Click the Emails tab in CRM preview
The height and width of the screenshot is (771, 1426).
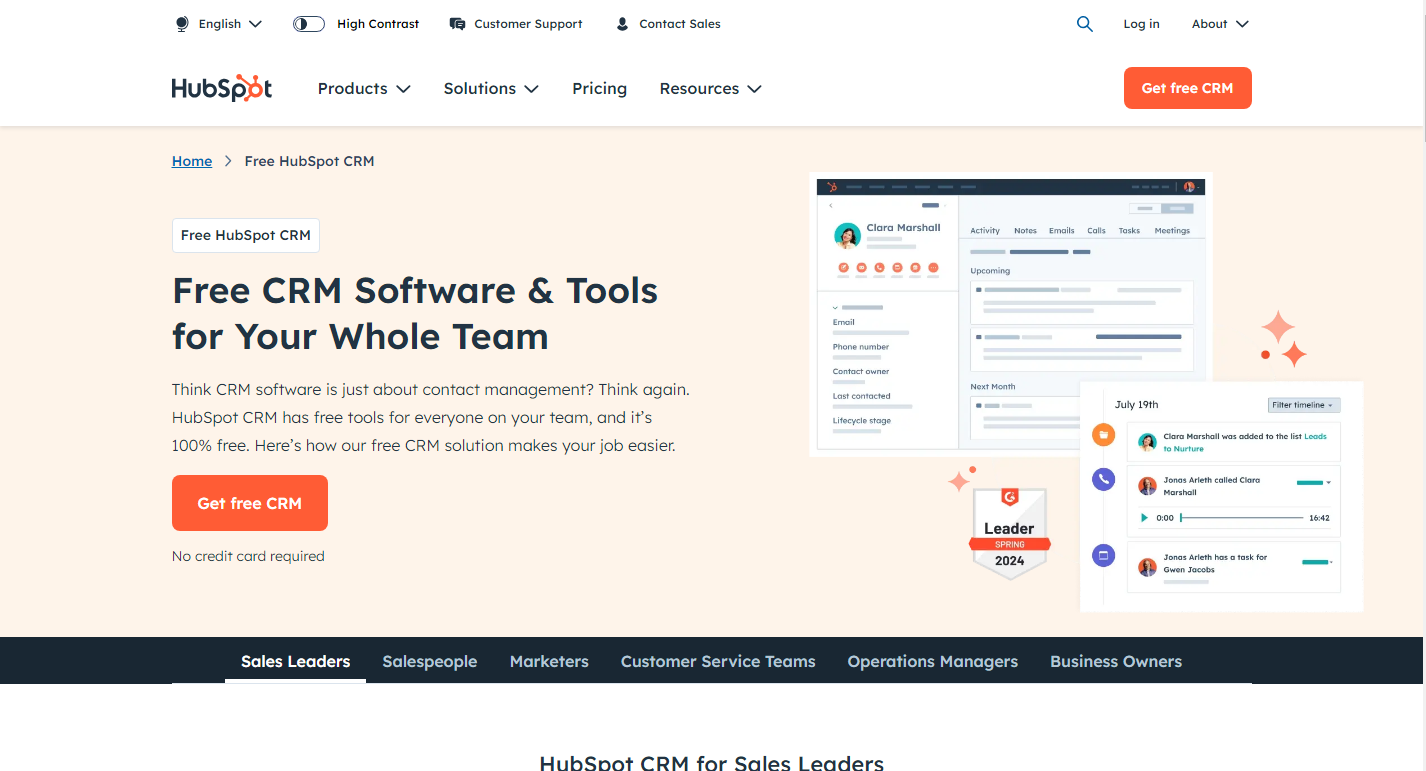pos(1062,231)
